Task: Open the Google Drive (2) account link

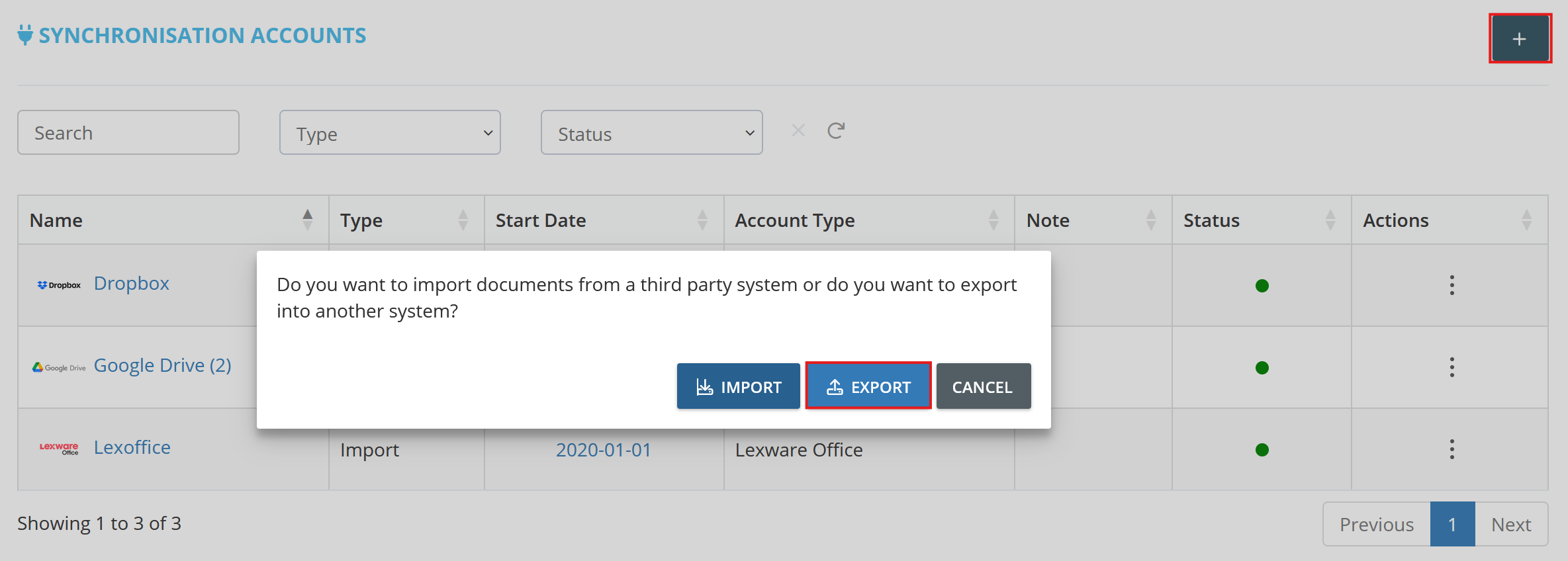Action: point(163,365)
